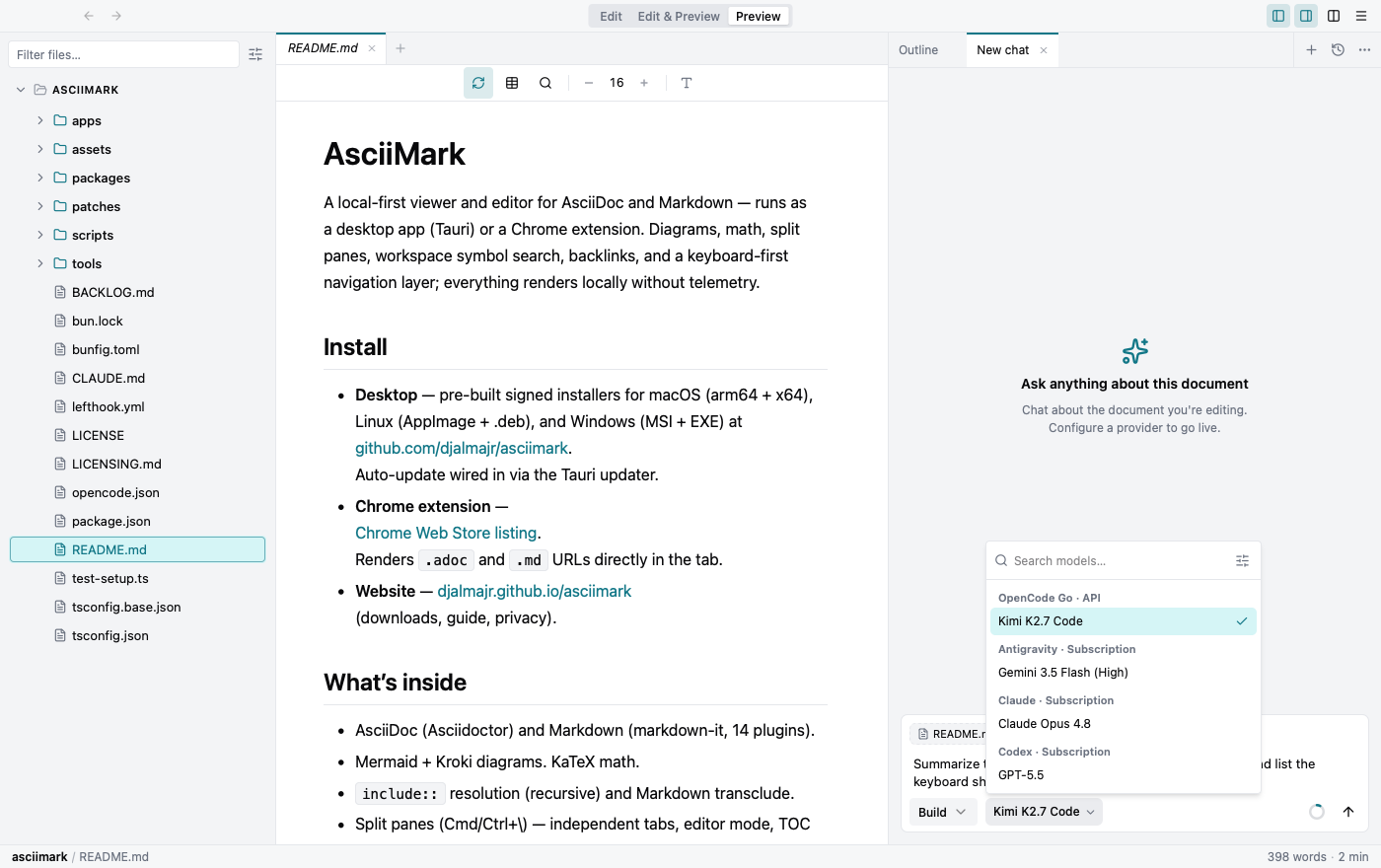Select README.md in file tree
The height and width of the screenshot is (868, 1381).
[x=137, y=549]
